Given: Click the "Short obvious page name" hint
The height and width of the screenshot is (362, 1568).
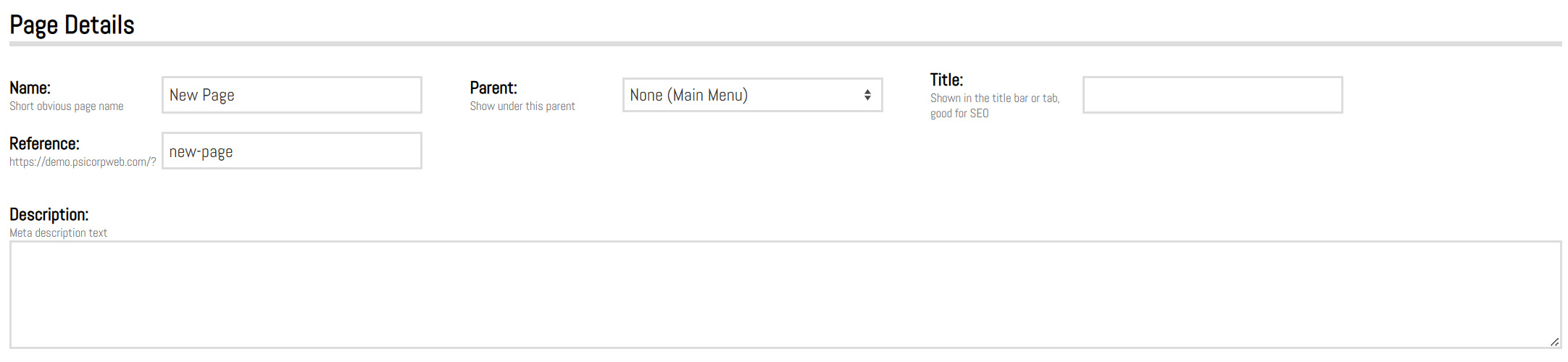Looking at the screenshot, I should pyautogui.click(x=66, y=106).
